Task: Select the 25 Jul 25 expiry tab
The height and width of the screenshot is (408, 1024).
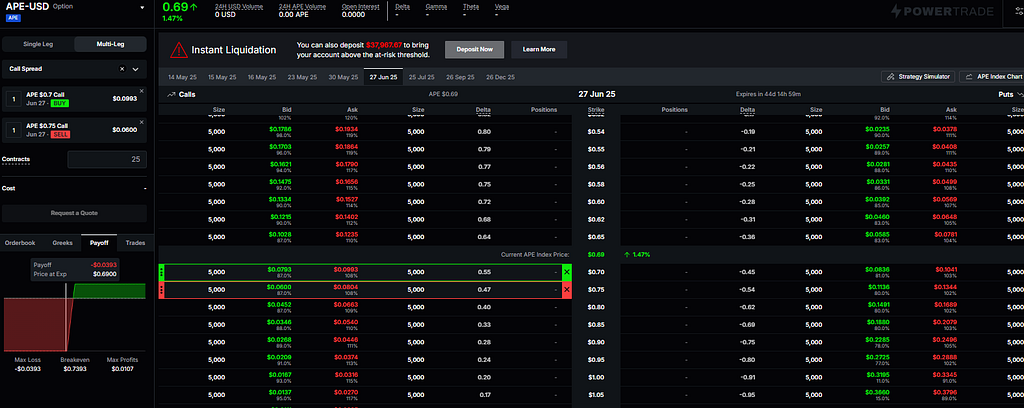Action: pyautogui.click(x=421, y=77)
